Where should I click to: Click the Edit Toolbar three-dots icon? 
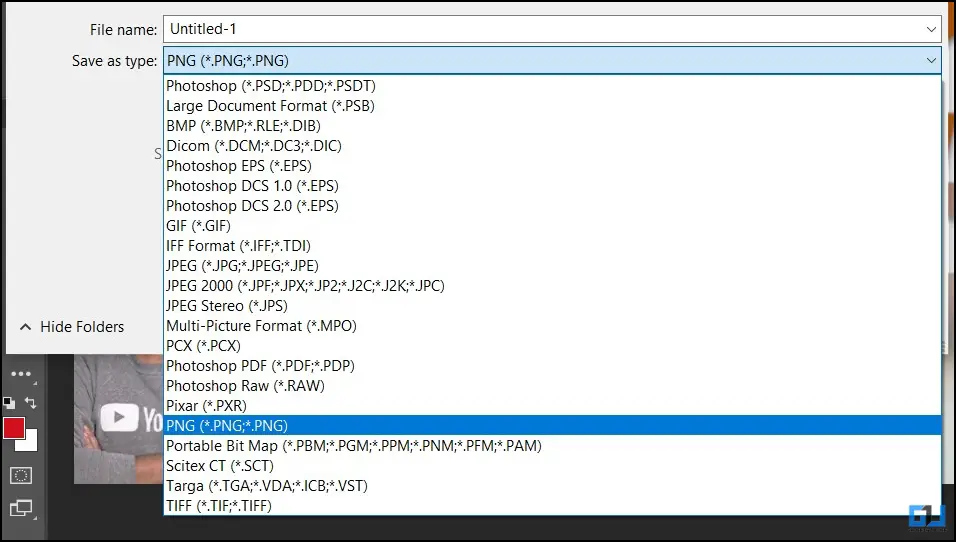(x=21, y=374)
